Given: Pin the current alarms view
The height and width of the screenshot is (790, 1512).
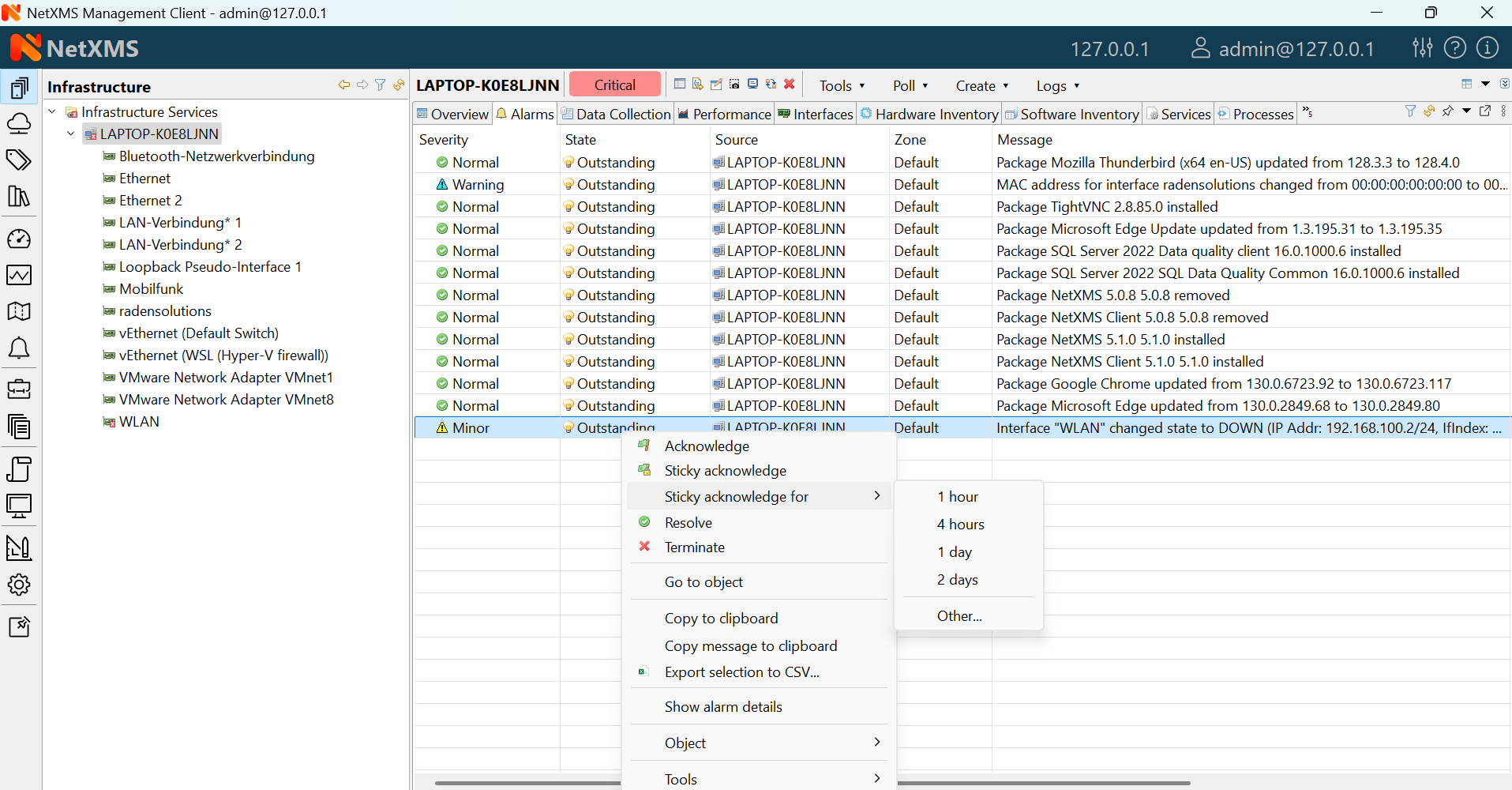Looking at the screenshot, I should point(1447,112).
